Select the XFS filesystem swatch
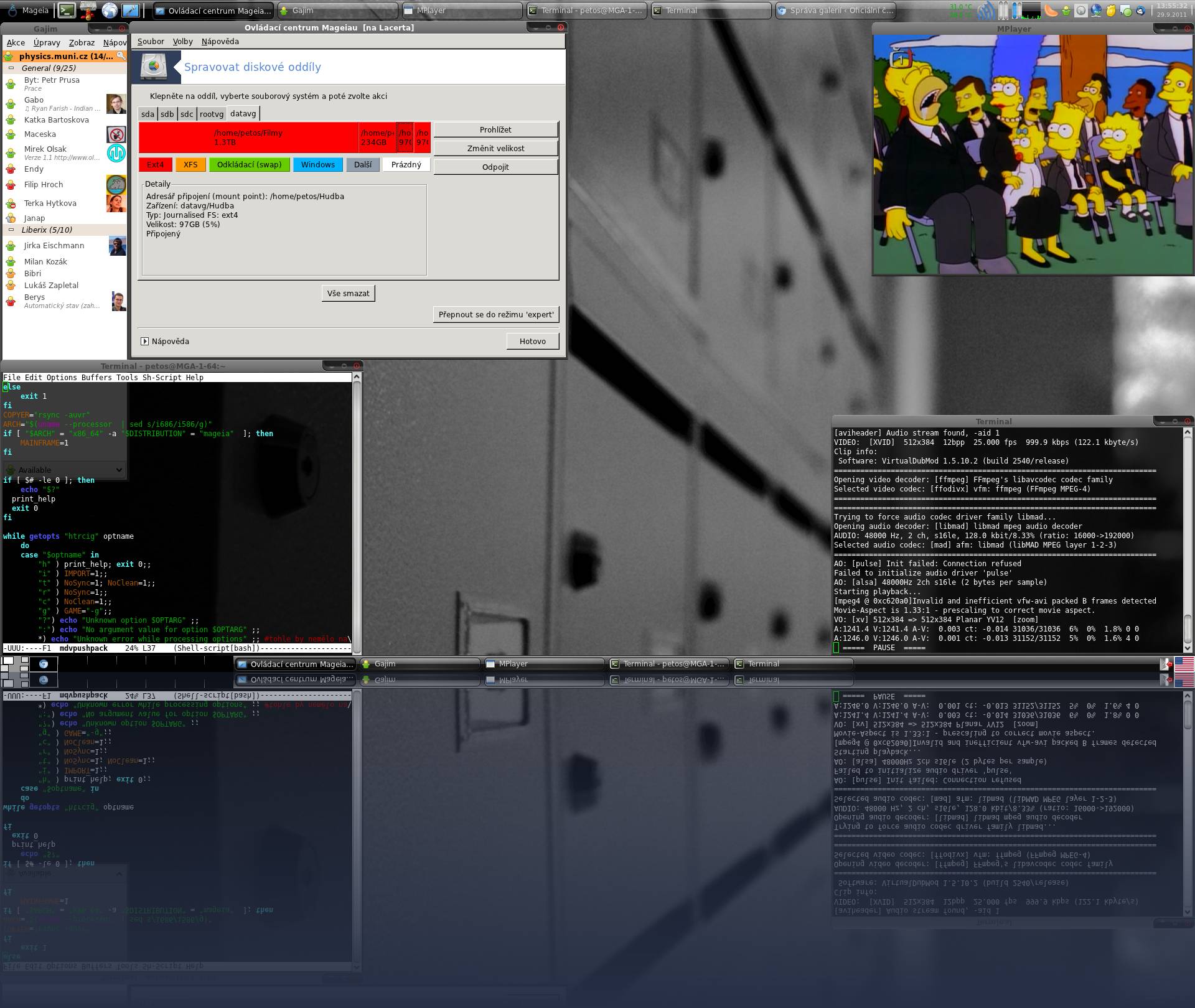 coord(190,165)
